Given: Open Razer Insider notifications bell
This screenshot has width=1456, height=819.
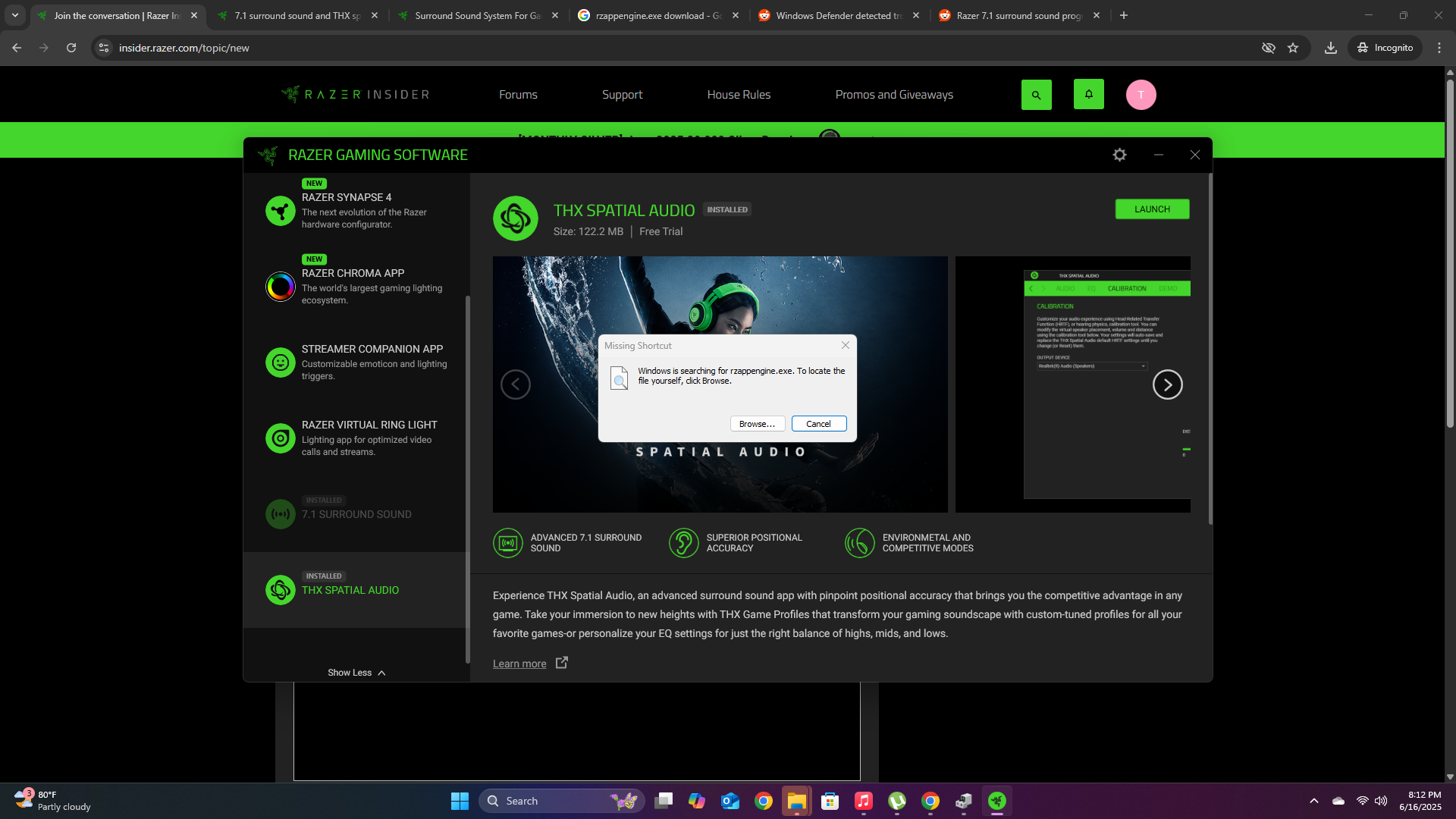Looking at the screenshot, I should (1089, 94).
